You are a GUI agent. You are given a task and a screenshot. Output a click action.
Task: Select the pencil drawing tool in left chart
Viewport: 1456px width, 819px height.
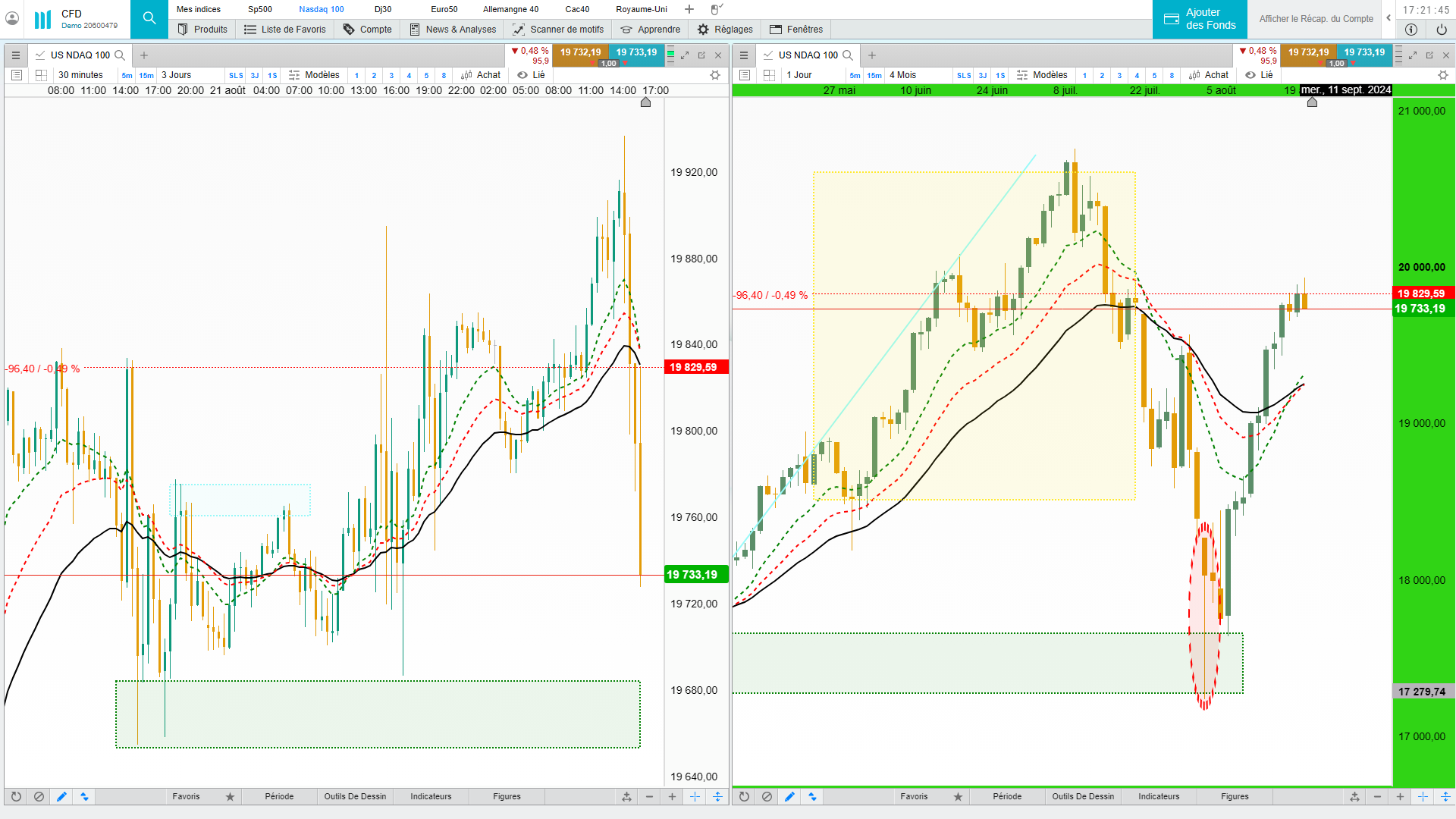coord(61,797)
